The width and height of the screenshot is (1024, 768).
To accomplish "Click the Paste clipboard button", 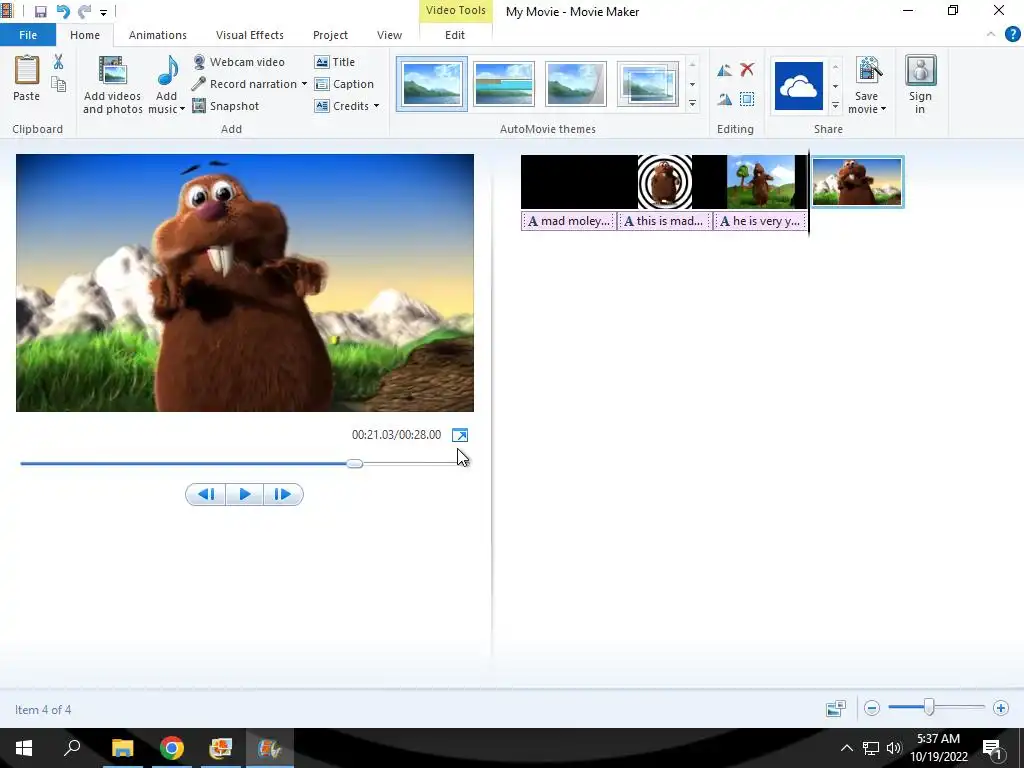I will pos(27,78).
